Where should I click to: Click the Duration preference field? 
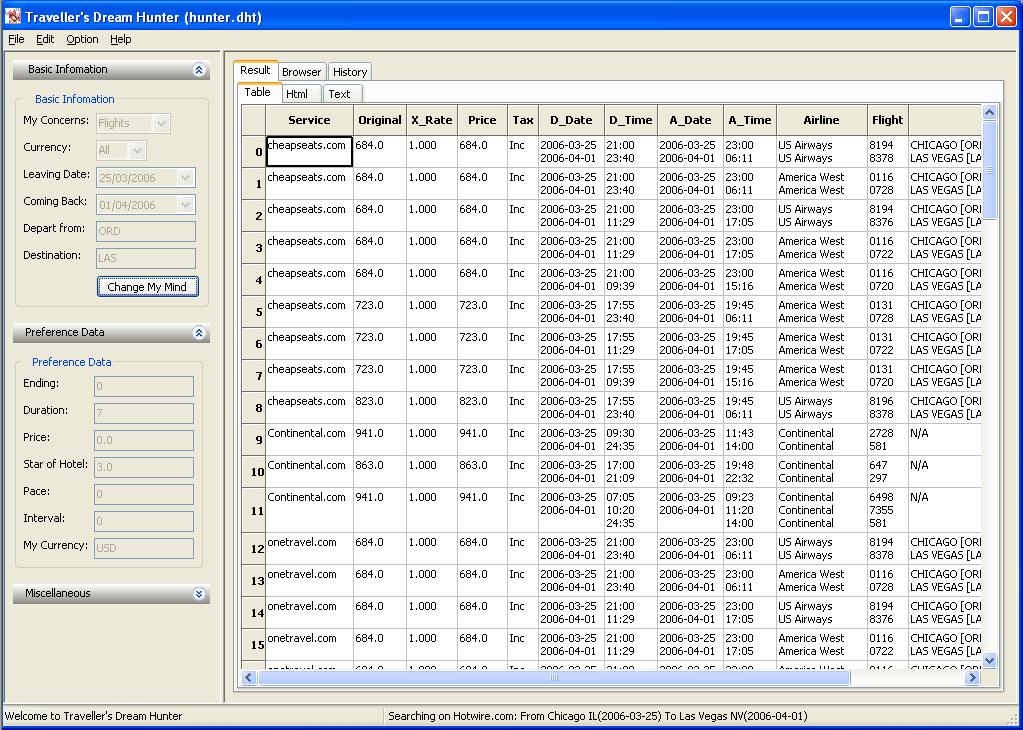coord(144,413)
